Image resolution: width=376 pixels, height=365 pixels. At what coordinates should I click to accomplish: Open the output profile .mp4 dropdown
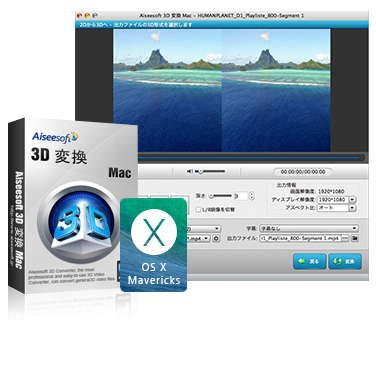[x=199, y=238]
